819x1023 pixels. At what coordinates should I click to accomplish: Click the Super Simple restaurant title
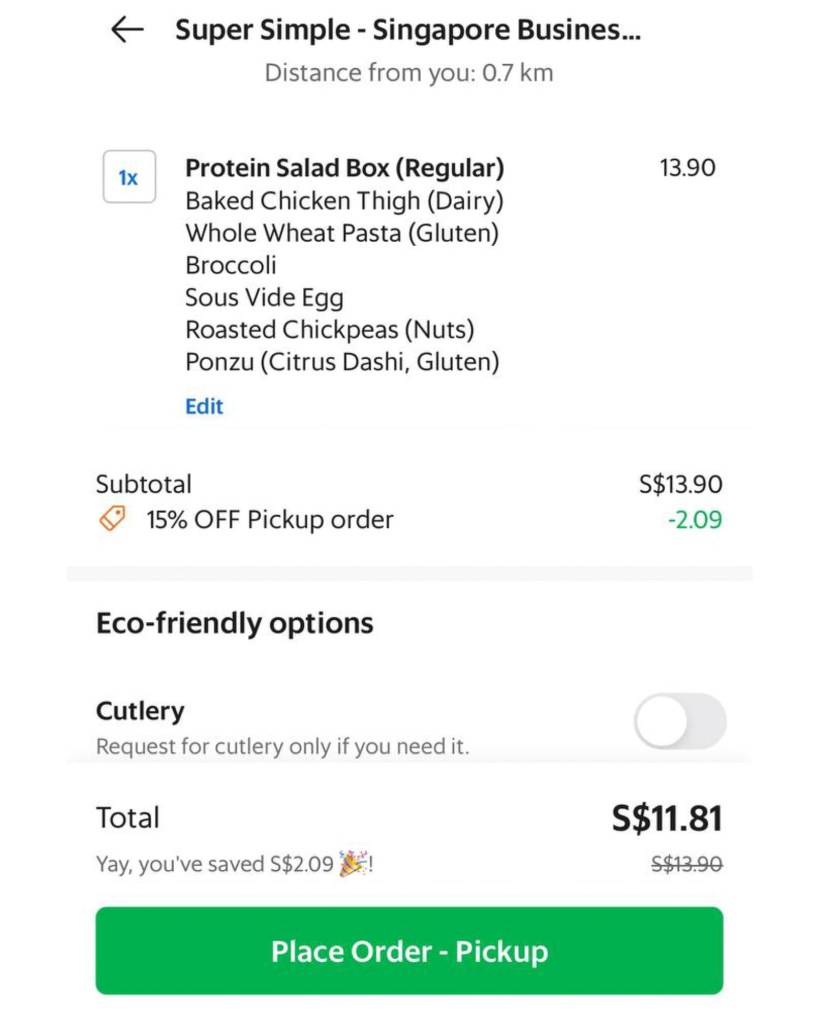tap(408, 31)
